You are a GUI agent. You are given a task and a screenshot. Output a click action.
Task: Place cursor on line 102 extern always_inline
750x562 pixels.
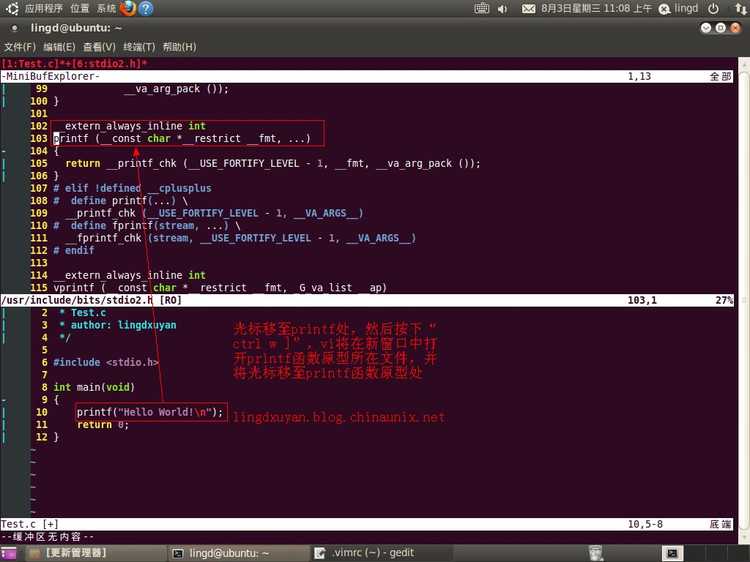pyautogui.click(x=130, y=126)
